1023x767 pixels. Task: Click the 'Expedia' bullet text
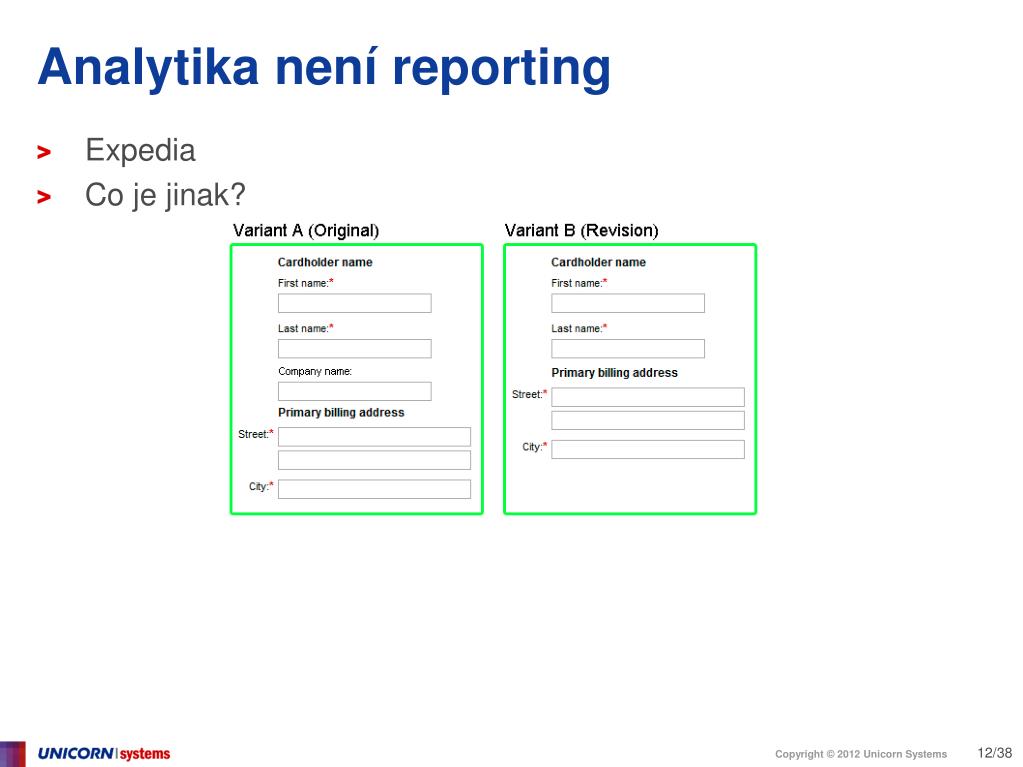click(140, 151)
